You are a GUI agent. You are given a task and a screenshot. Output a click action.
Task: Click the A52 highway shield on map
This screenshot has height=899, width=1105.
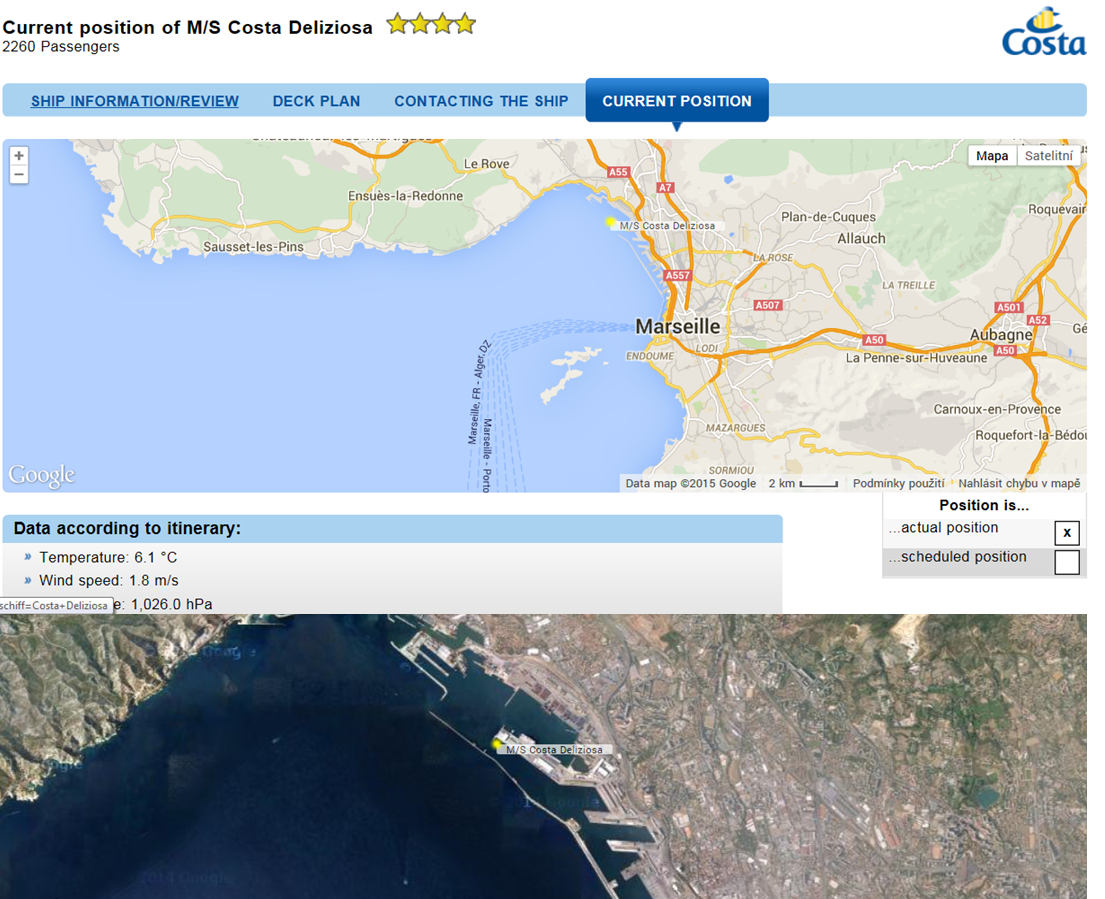[1037, 320]
